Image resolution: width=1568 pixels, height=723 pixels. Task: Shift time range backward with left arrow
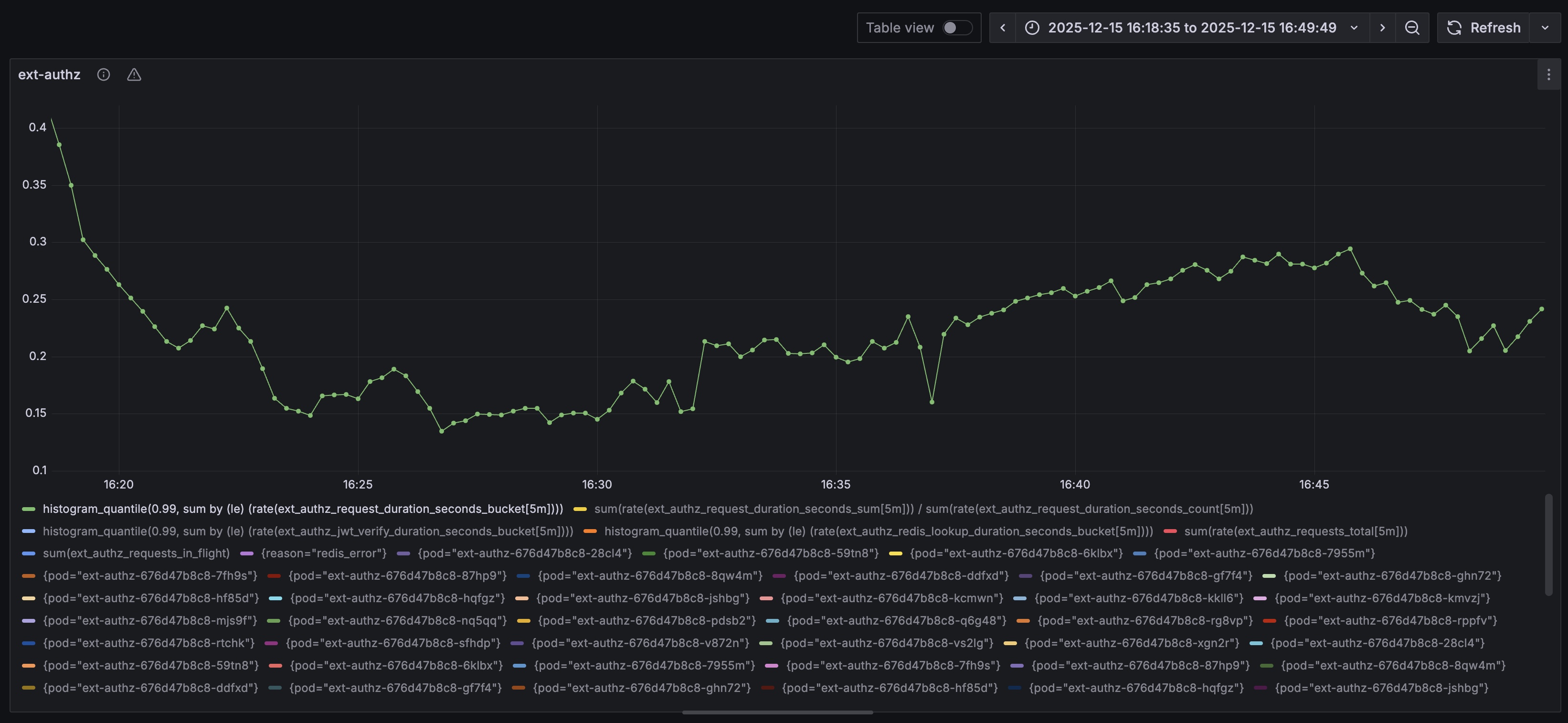click(x=1003, y=27)
